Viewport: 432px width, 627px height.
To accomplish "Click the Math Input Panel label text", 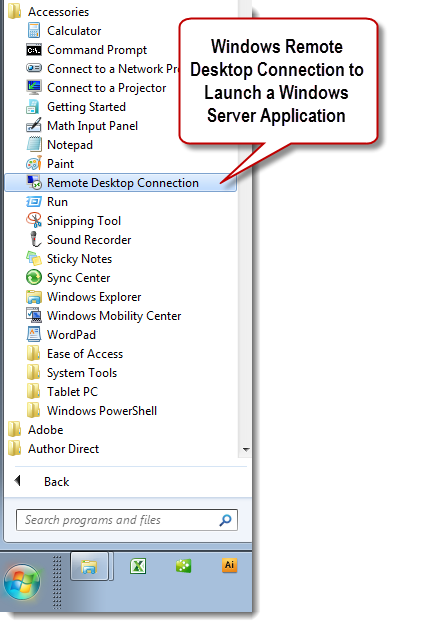I will (92, 126).
